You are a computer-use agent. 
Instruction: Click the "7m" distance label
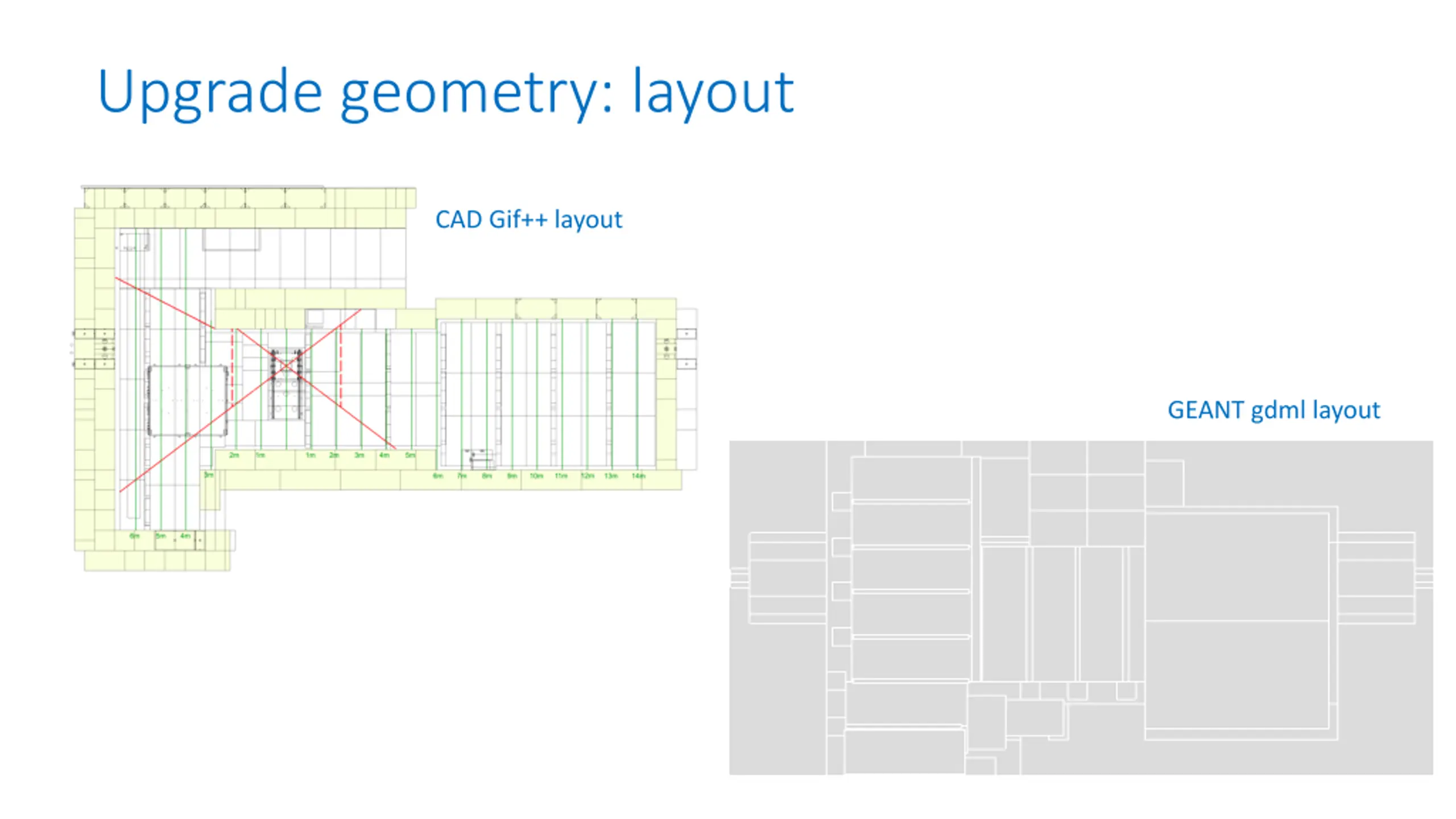click(x=462, y=475)
